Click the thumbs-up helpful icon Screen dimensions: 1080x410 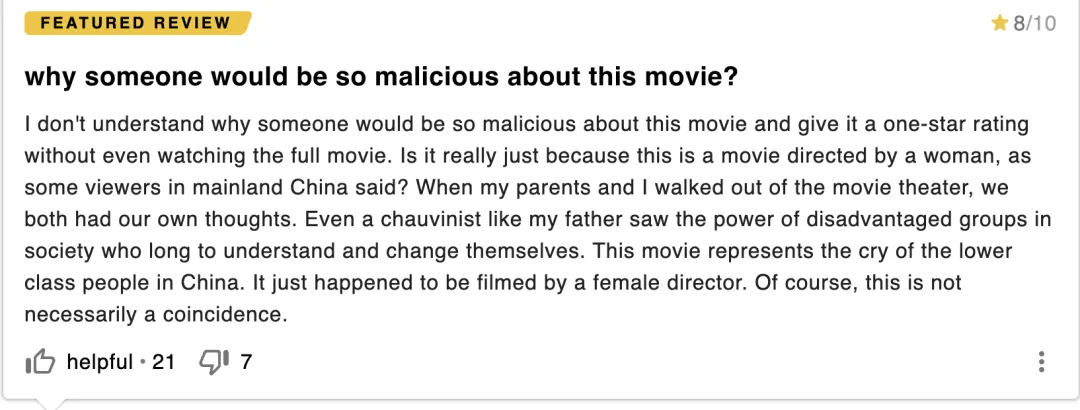pos(40,362)
